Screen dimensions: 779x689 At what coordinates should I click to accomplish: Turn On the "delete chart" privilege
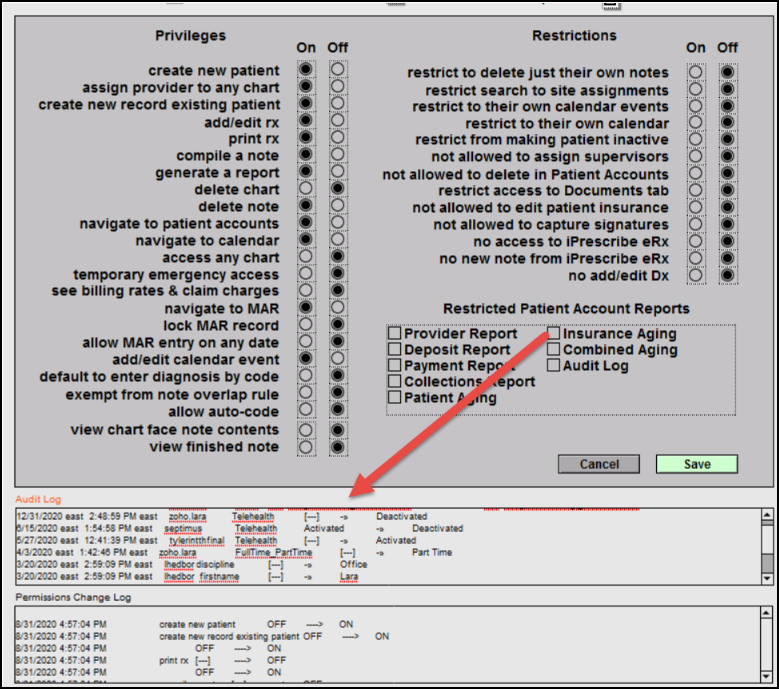(x=304, y=189)
